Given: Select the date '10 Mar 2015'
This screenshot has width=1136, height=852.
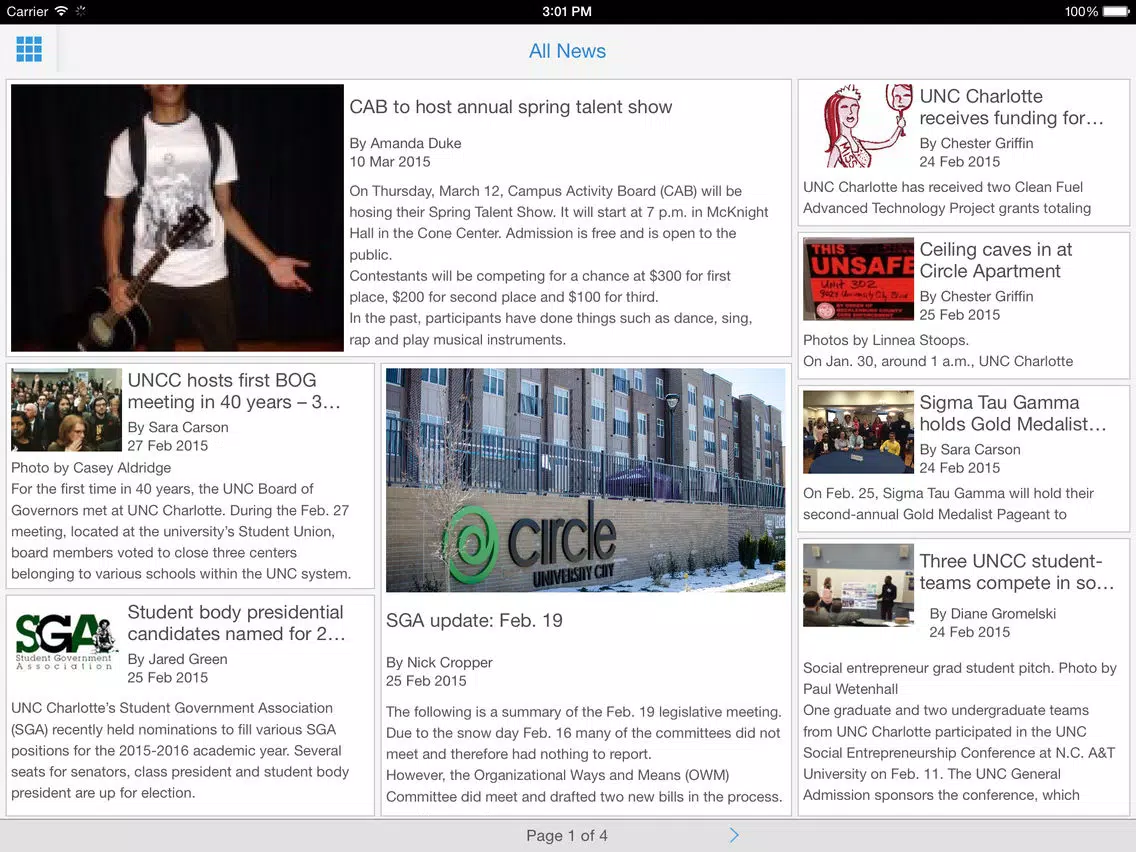Looking at the screenshot, I should pos(390,162).
